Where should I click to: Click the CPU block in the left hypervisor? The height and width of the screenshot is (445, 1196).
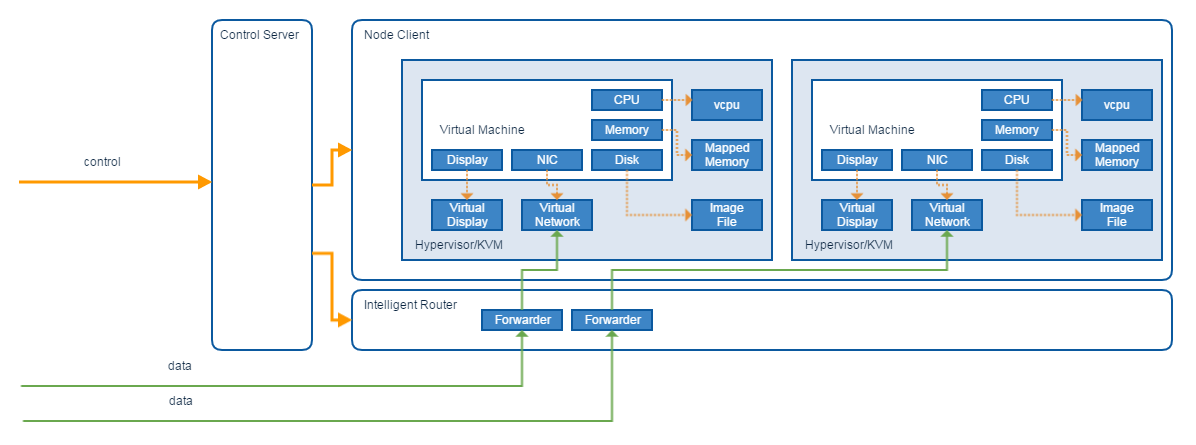[627, 100]
